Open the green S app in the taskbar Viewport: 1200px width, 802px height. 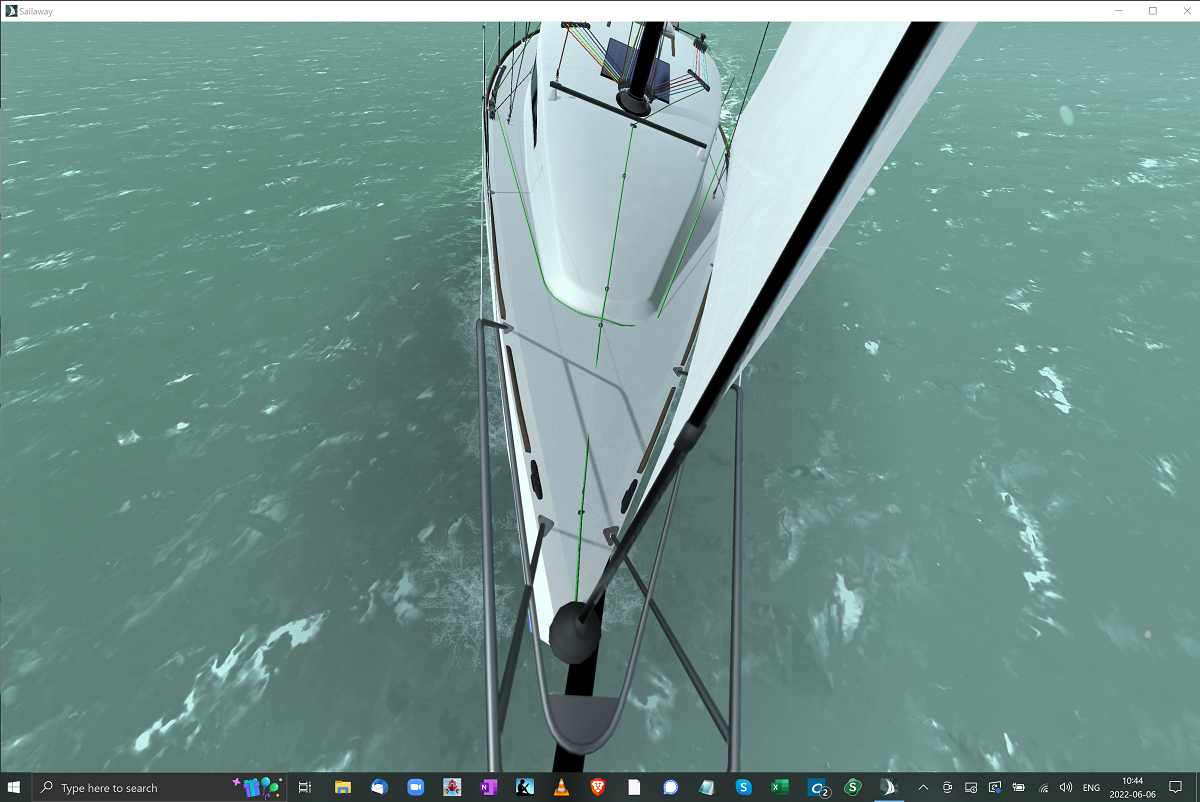[853, 787]
